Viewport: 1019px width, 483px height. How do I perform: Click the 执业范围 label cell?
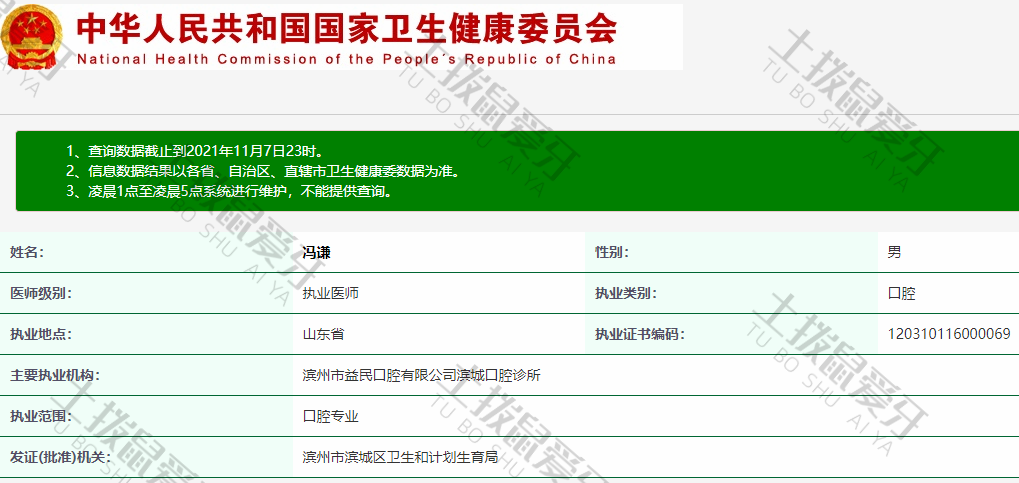point(146,416)
